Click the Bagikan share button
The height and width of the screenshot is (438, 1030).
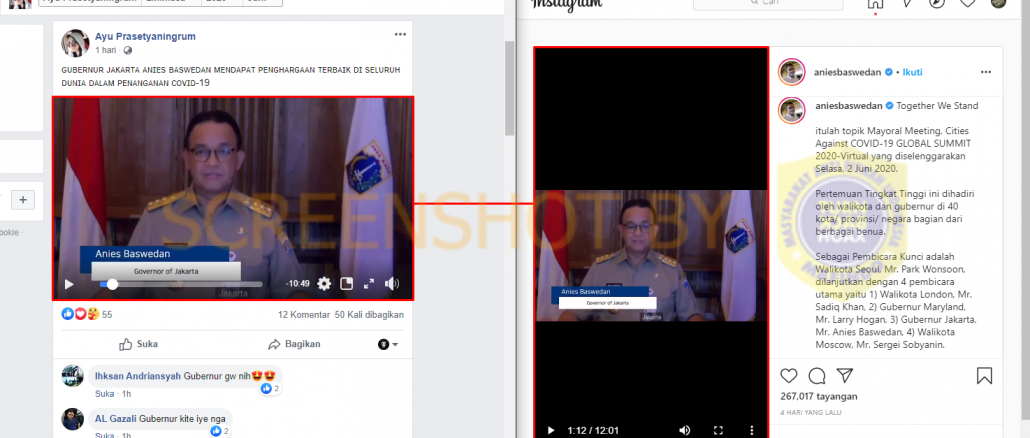coord(294,344)
